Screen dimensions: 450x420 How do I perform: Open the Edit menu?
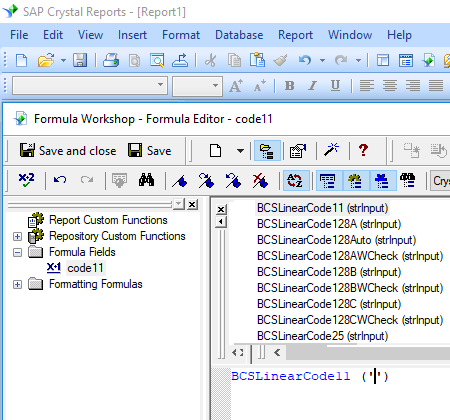tap(53, 35)
